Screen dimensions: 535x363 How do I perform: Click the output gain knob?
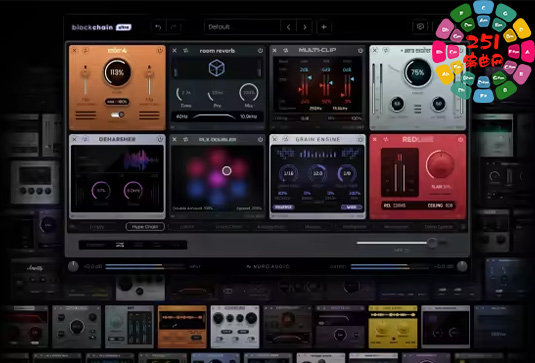pos(462,266)
